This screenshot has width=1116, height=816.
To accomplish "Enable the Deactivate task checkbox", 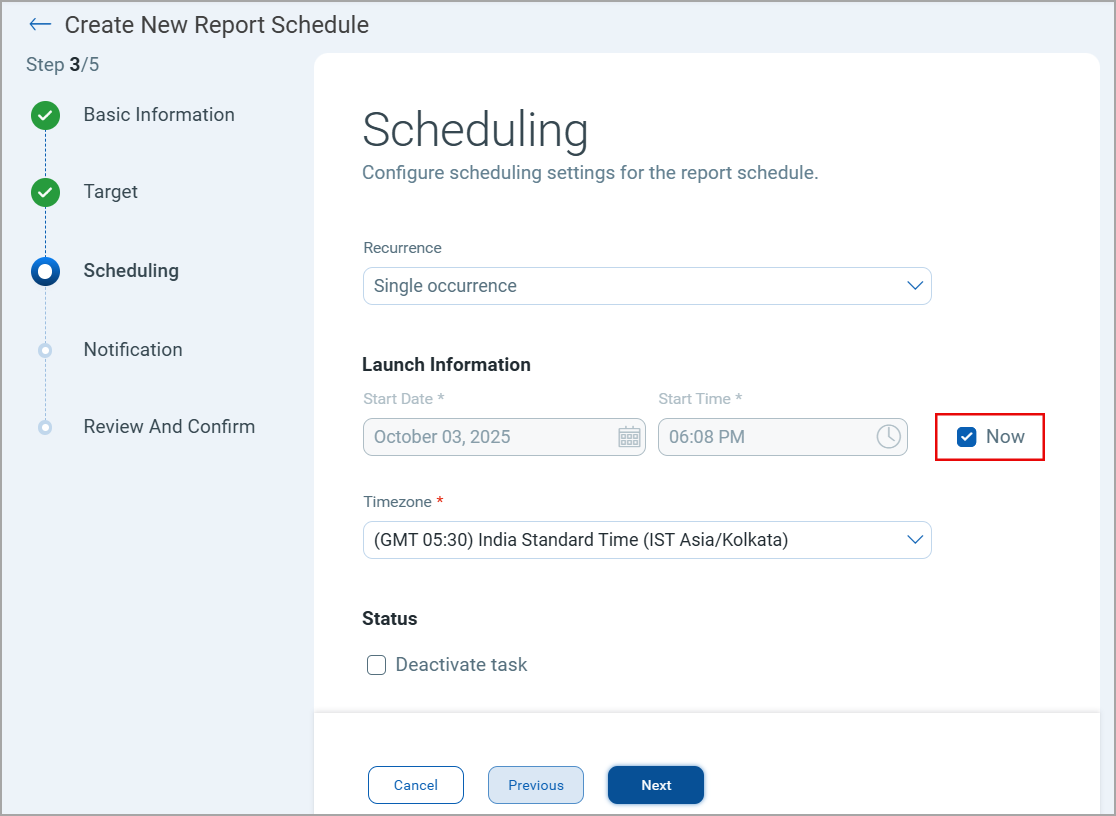I will point(376,664).
